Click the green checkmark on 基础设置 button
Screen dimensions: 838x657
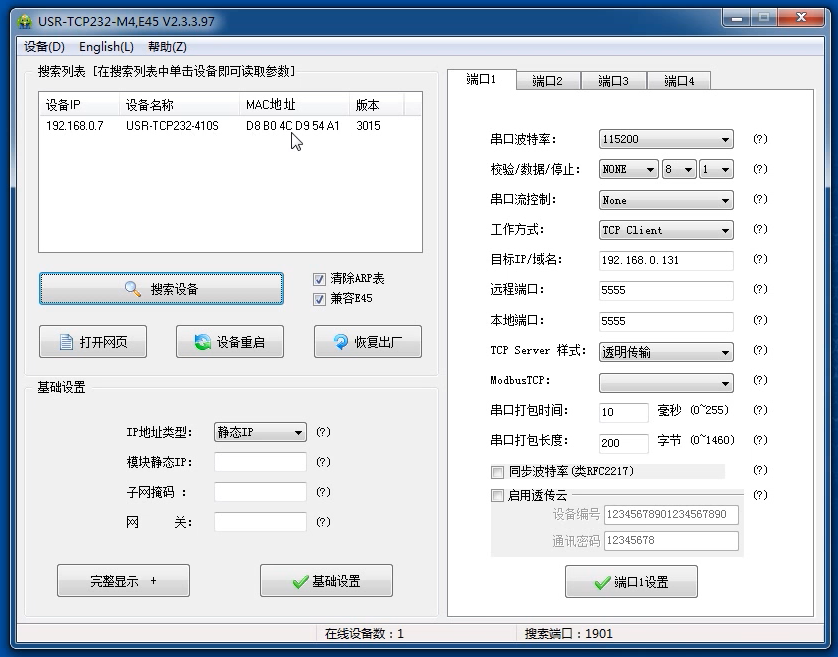(299, 580)
